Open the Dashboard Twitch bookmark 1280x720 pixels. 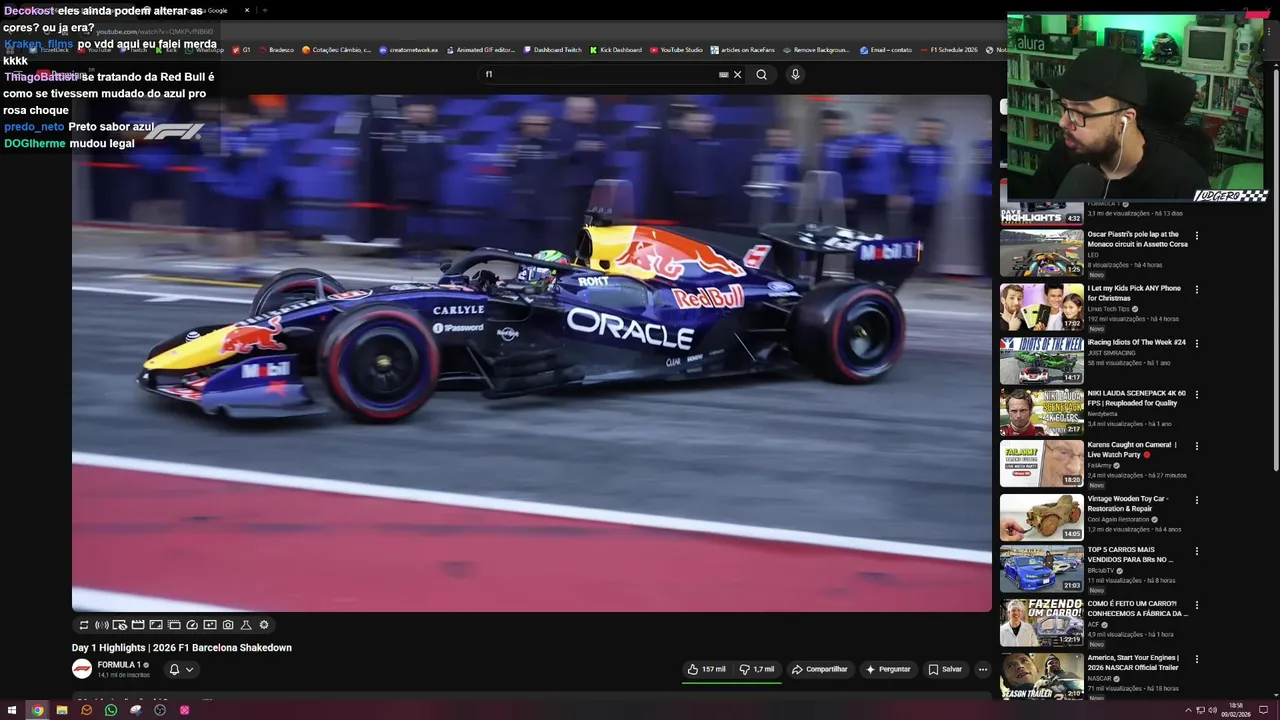coord(552,50)
